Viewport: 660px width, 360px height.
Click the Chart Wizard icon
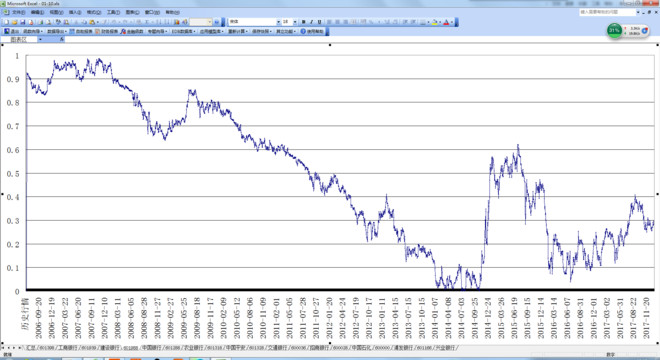pos(177,22)
